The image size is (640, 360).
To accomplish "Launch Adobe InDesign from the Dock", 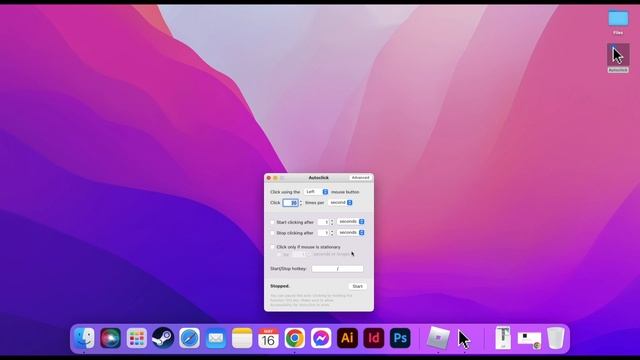I will [373, 338].
